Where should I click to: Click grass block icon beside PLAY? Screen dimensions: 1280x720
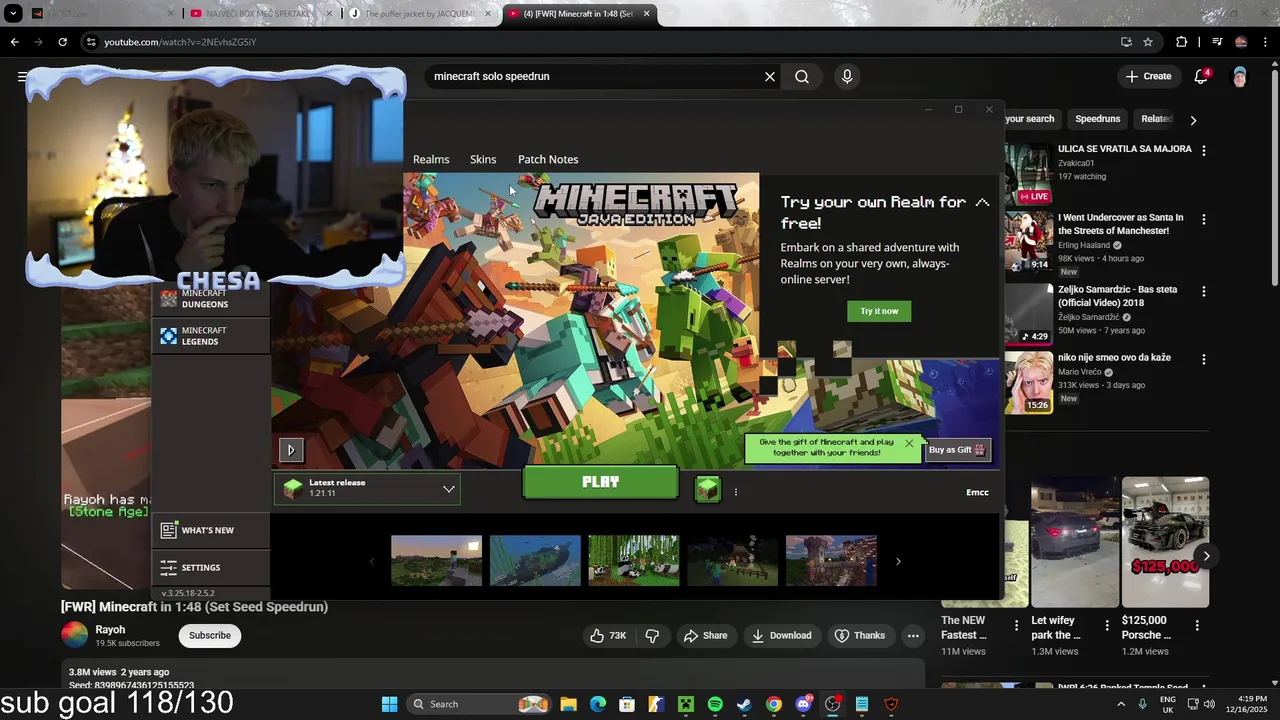708,490
